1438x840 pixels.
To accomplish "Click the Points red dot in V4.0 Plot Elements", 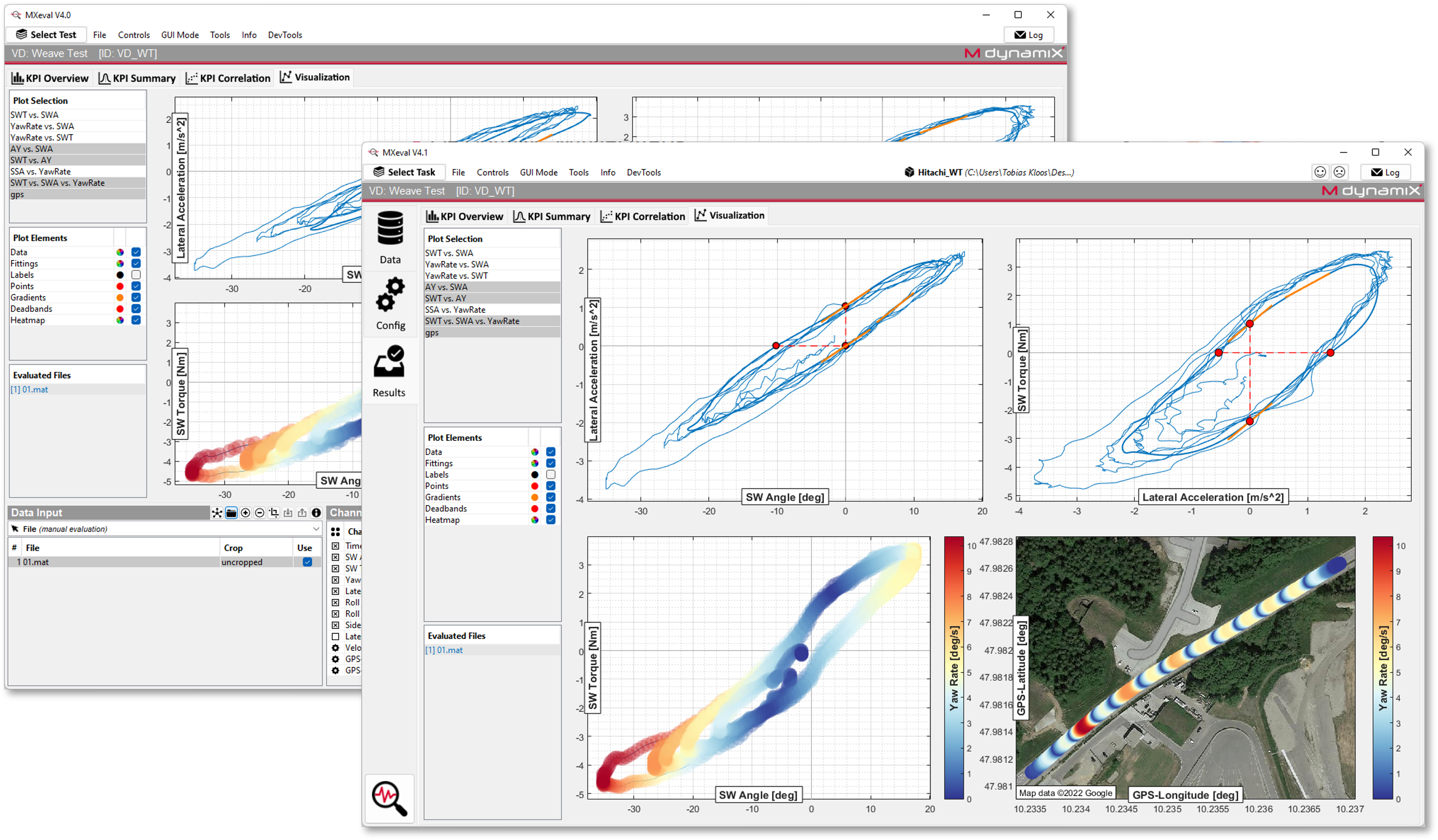I will pos(120,286).
